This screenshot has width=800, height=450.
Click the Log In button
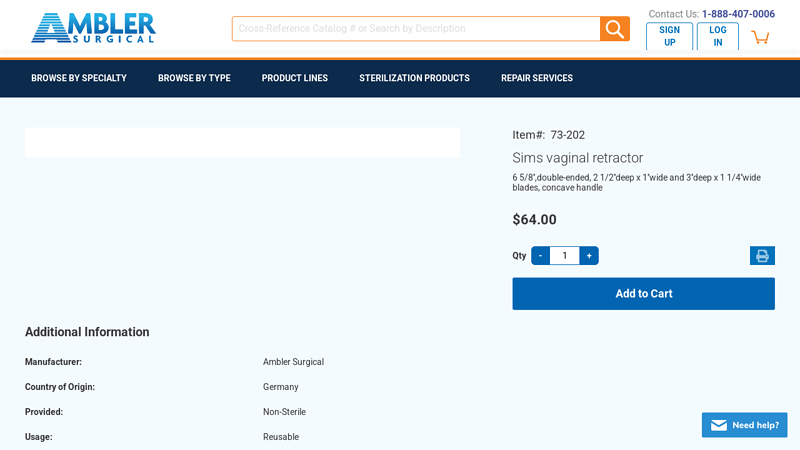click(x=718, y=36)
